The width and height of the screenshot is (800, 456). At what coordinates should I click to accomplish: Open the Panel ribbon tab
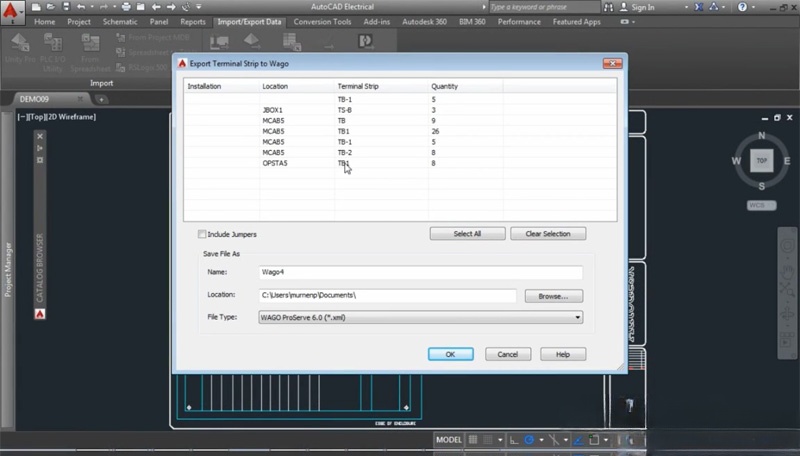[159, 22]
